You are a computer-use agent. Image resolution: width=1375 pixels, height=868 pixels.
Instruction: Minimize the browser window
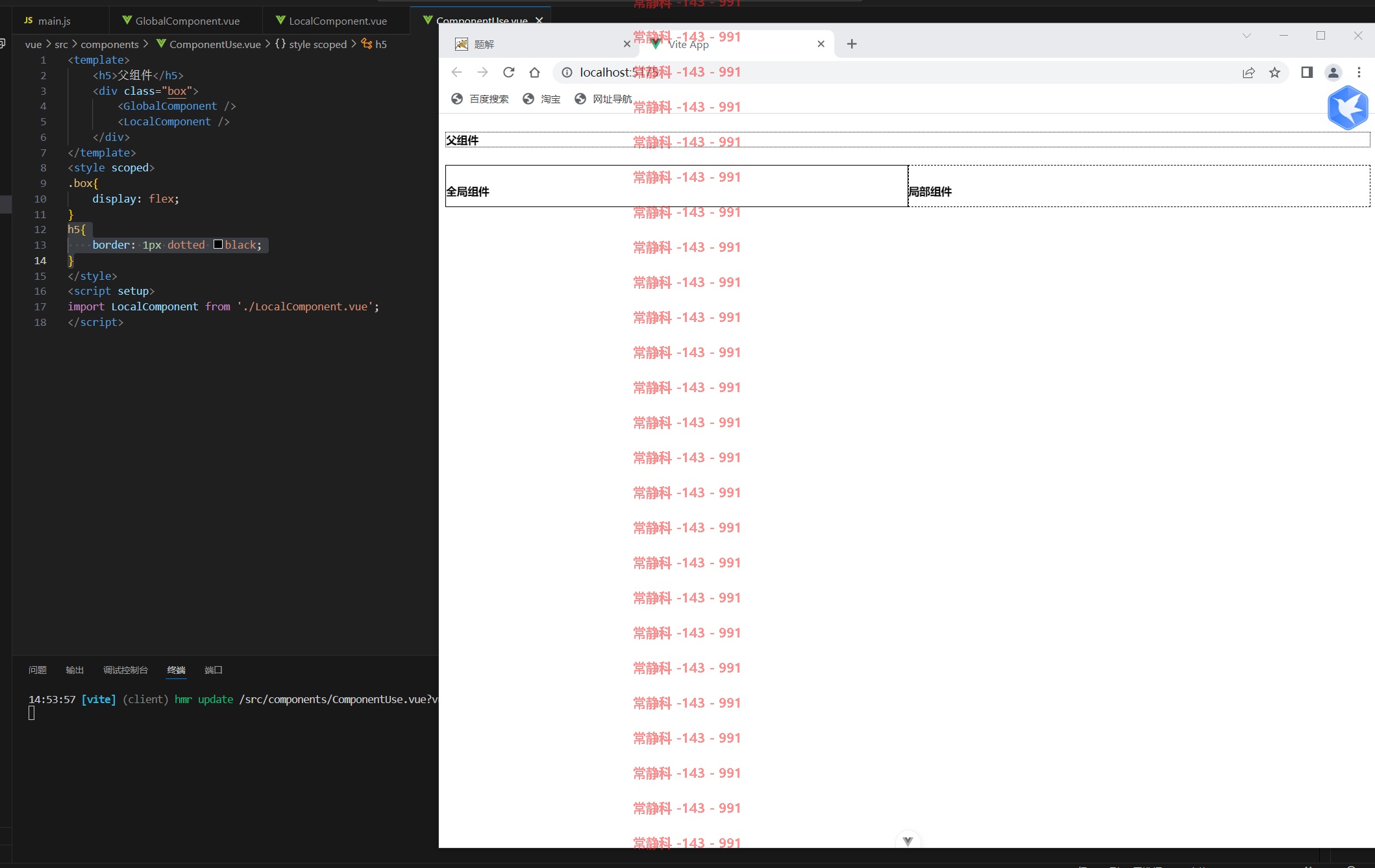1283,36
